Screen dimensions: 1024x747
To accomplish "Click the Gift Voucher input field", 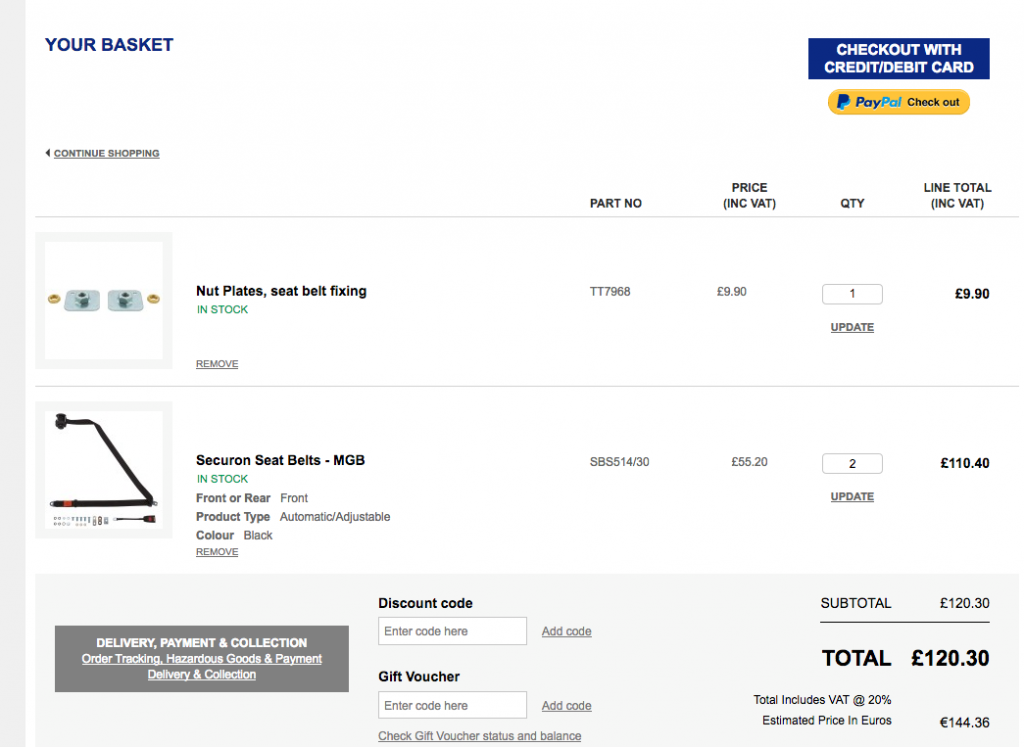I will pyautogui.click(x=452, y=705).
